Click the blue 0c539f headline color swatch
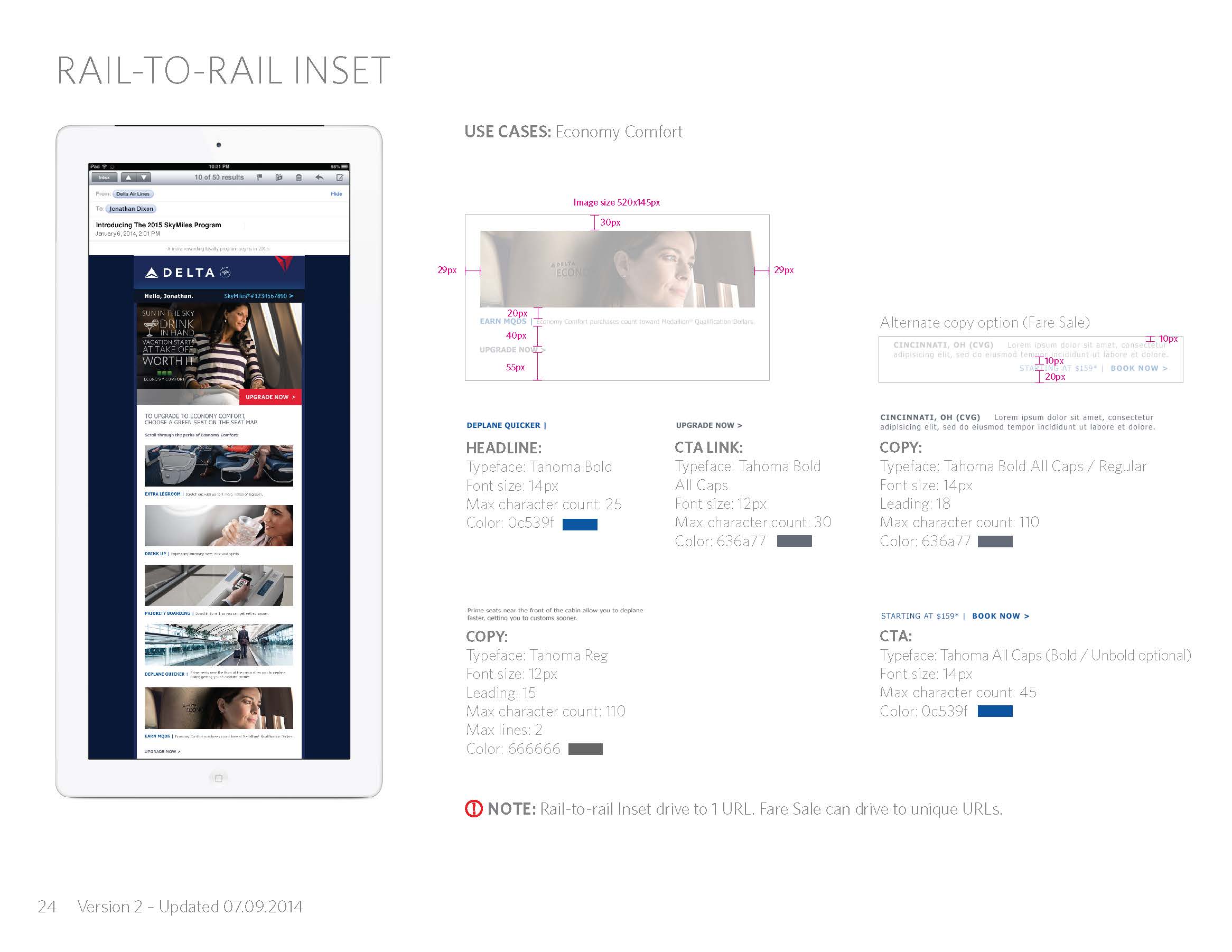Screen dimensions: 1232x952 [x=580, y=525]
